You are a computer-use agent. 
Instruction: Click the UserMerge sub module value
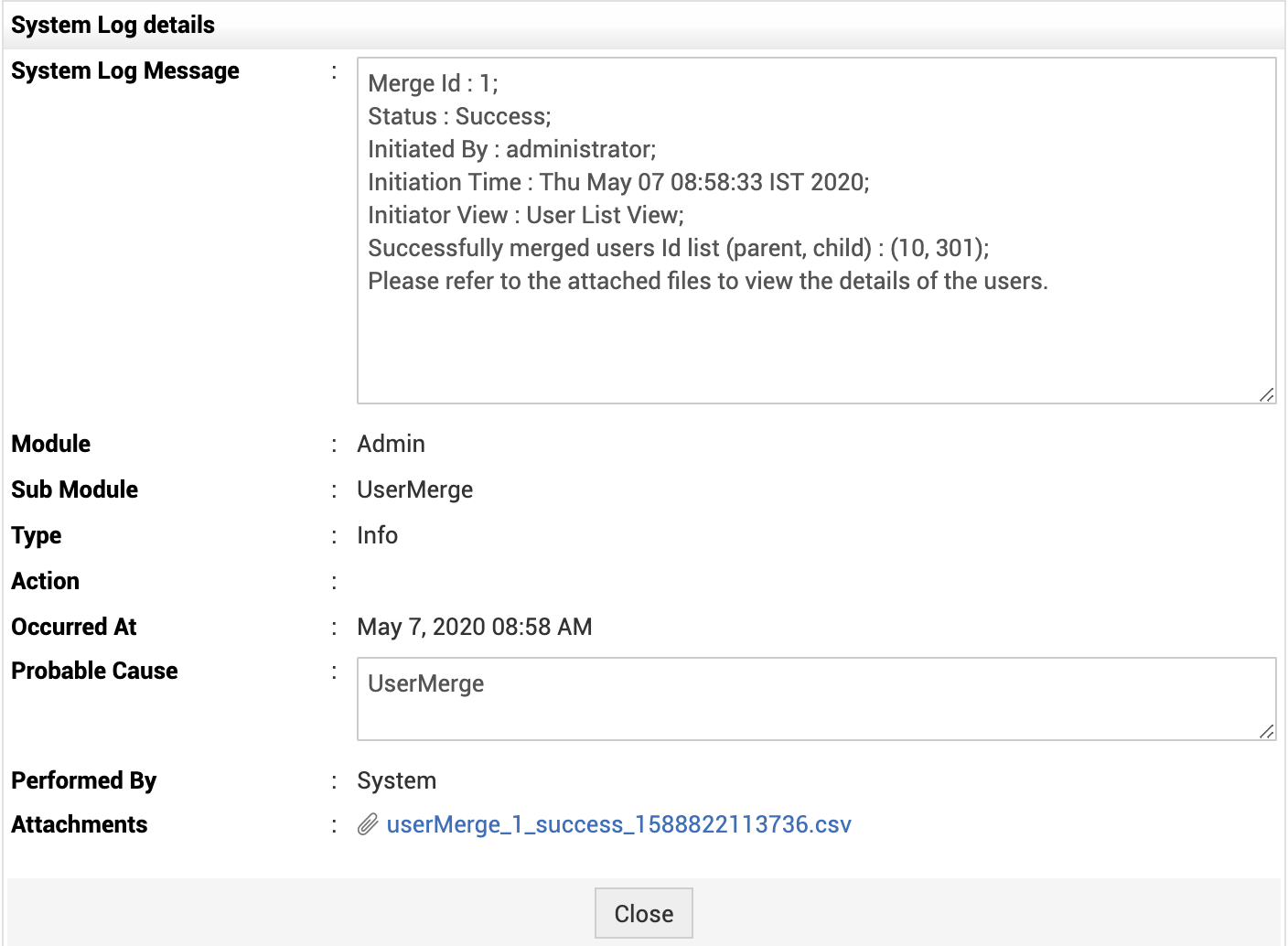(415, 489)
